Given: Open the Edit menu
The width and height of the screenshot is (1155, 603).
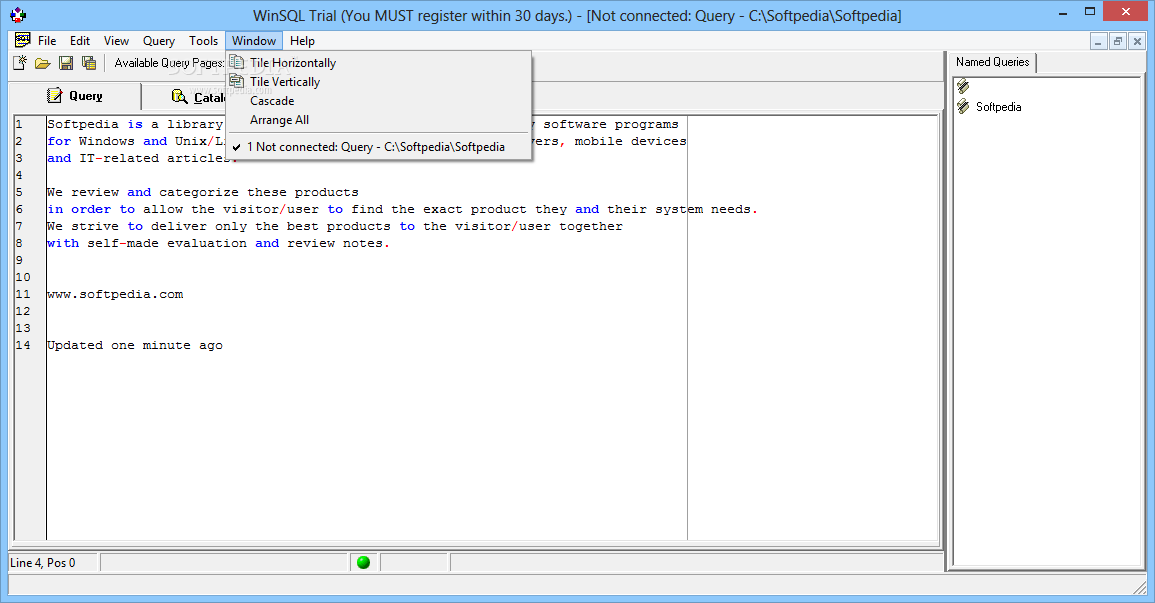Looking at the screenshot, I should click(80, 41).
